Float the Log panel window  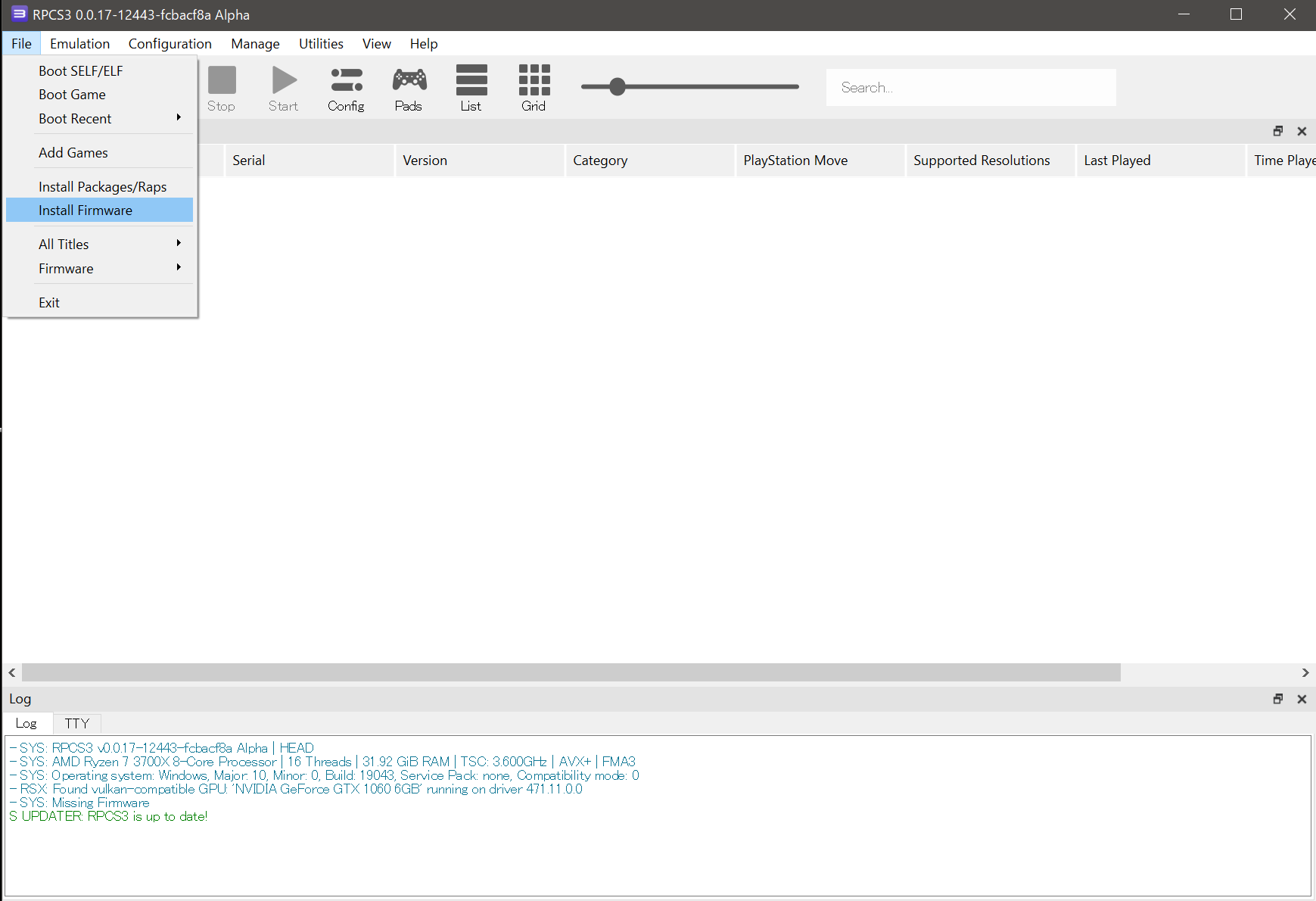[x=1278, y=699]
